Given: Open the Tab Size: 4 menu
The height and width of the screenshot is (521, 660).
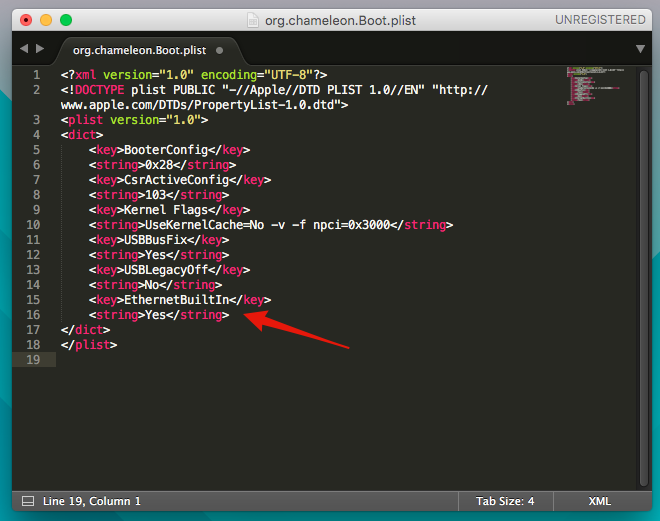Looking at the screenshot, I should (505, 501).
